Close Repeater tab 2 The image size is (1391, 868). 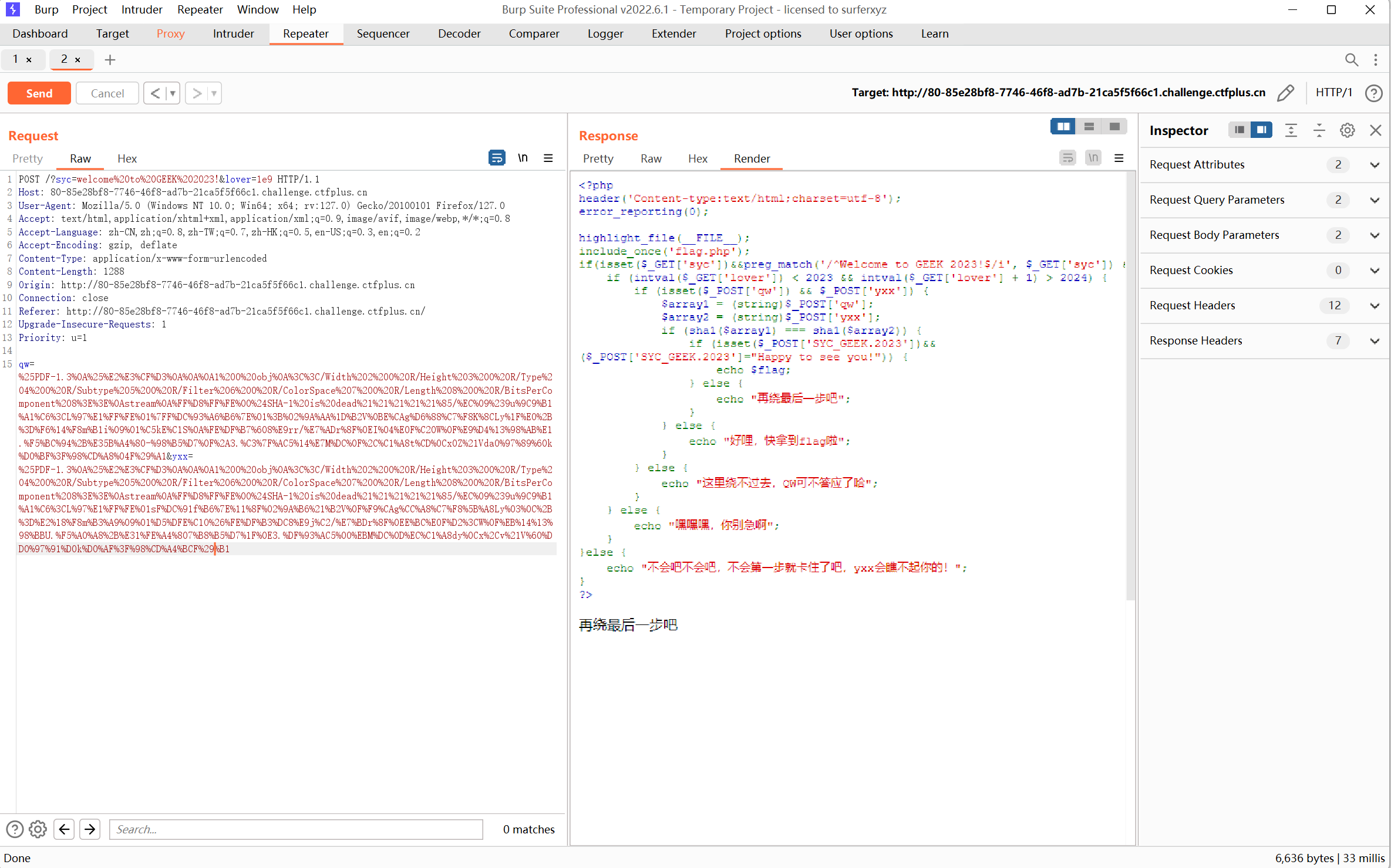[x=78, y=60]
